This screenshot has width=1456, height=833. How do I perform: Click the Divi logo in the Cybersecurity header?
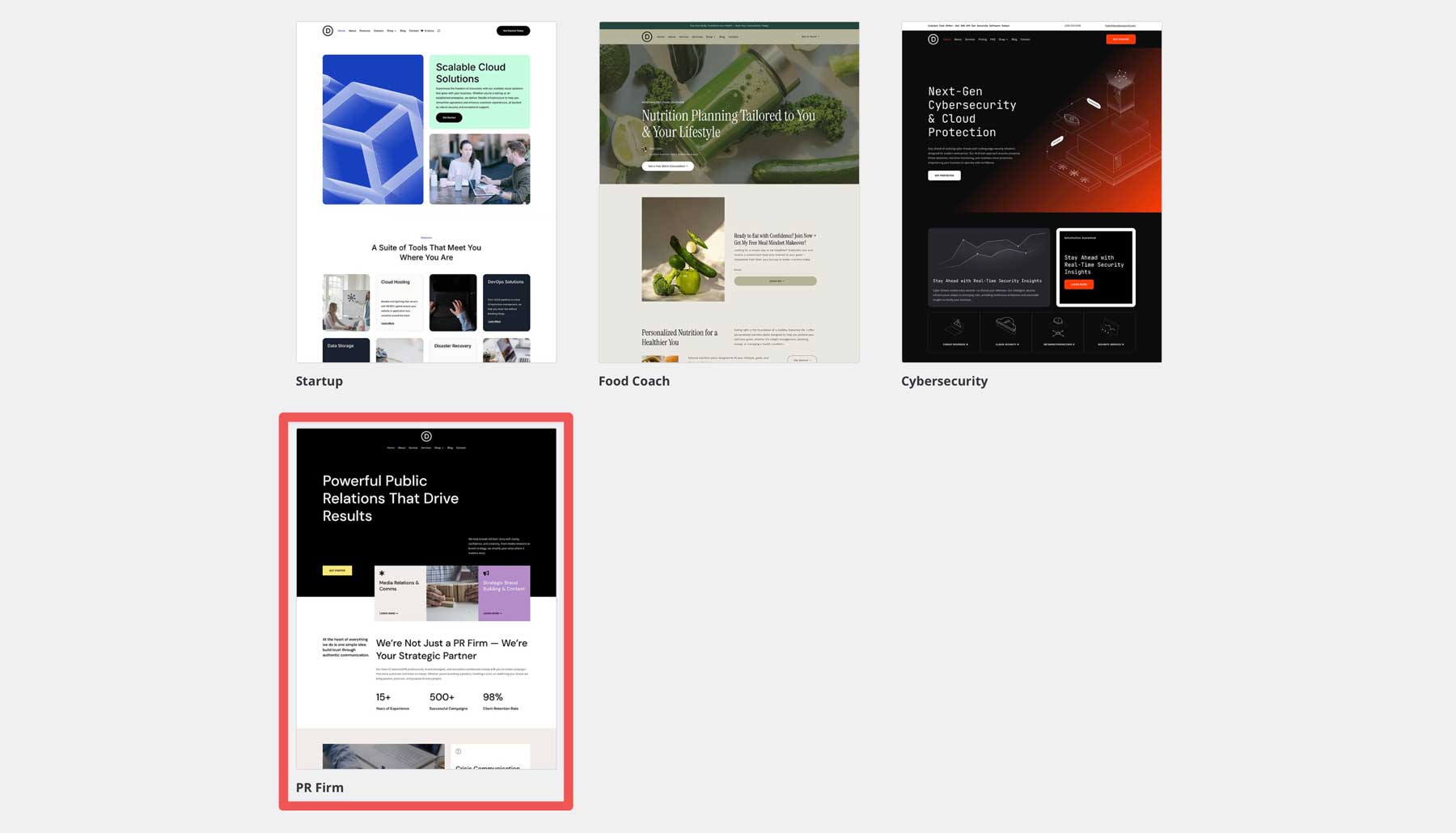pyautogui.click(x=933, y=39)
